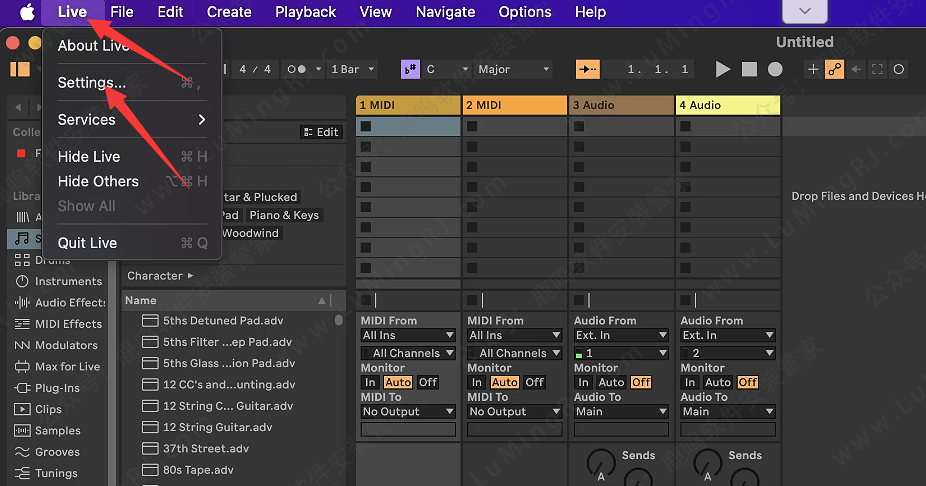Click the Stop button in transport
Image resolution: width=926 pixels, height=486 pixels.
tap(749, 69)
